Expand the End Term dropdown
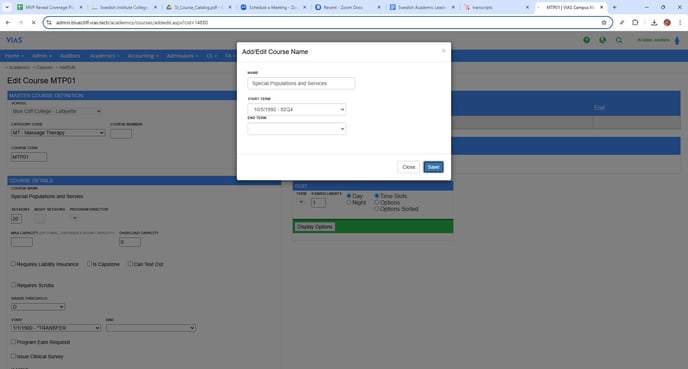Viewport: 688px width, 369px height. click(297, 129)
